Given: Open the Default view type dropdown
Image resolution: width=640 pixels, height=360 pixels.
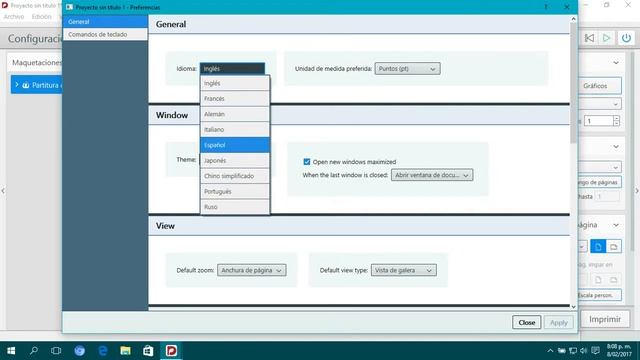Looking at the screenshot, I should pyautogui.click(x=403, y=270).
